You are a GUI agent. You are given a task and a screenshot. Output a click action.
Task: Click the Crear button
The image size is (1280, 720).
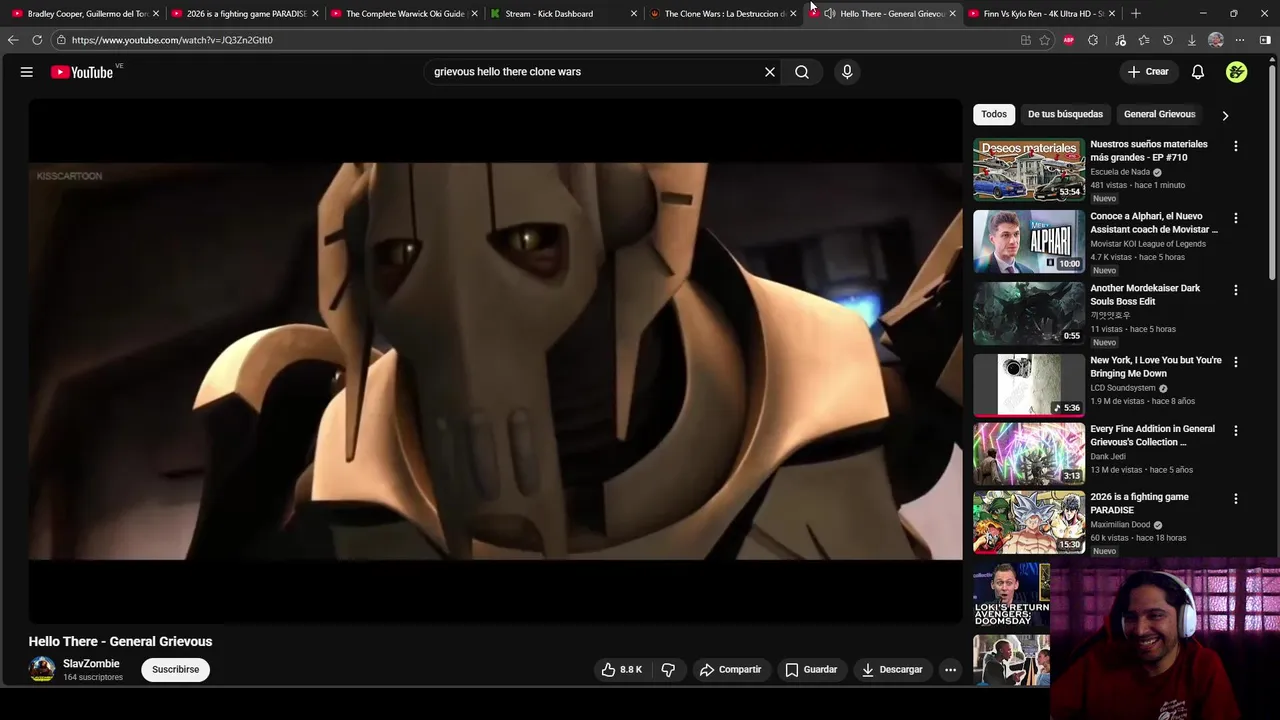pos(1147,72)
